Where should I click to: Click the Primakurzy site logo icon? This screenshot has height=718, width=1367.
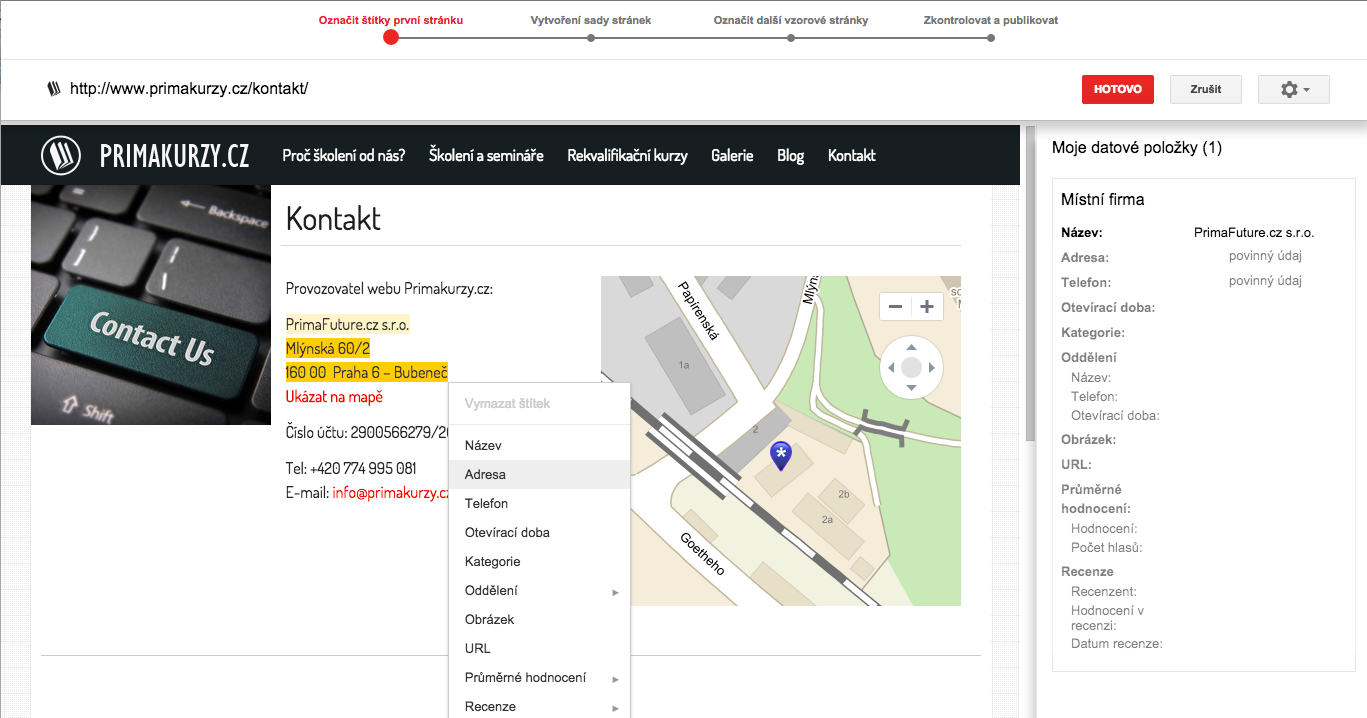[x=61, y=155]
